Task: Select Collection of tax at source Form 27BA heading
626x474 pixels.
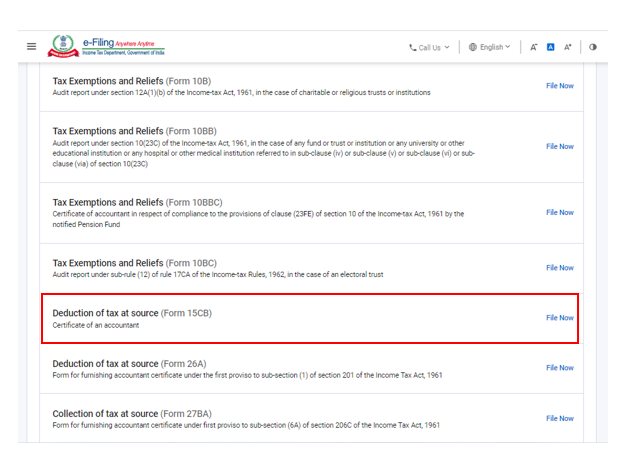Action: point(132,413)
